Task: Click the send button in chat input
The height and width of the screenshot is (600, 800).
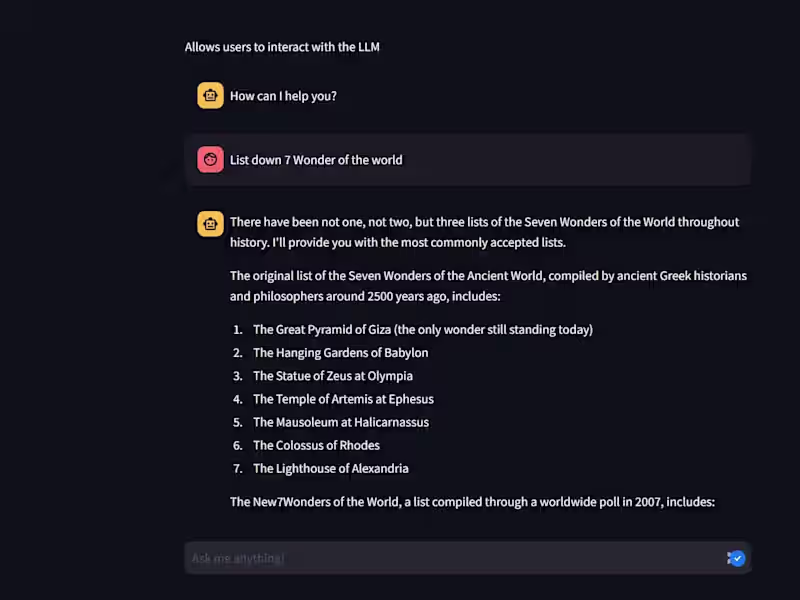Action: point(737,558)
